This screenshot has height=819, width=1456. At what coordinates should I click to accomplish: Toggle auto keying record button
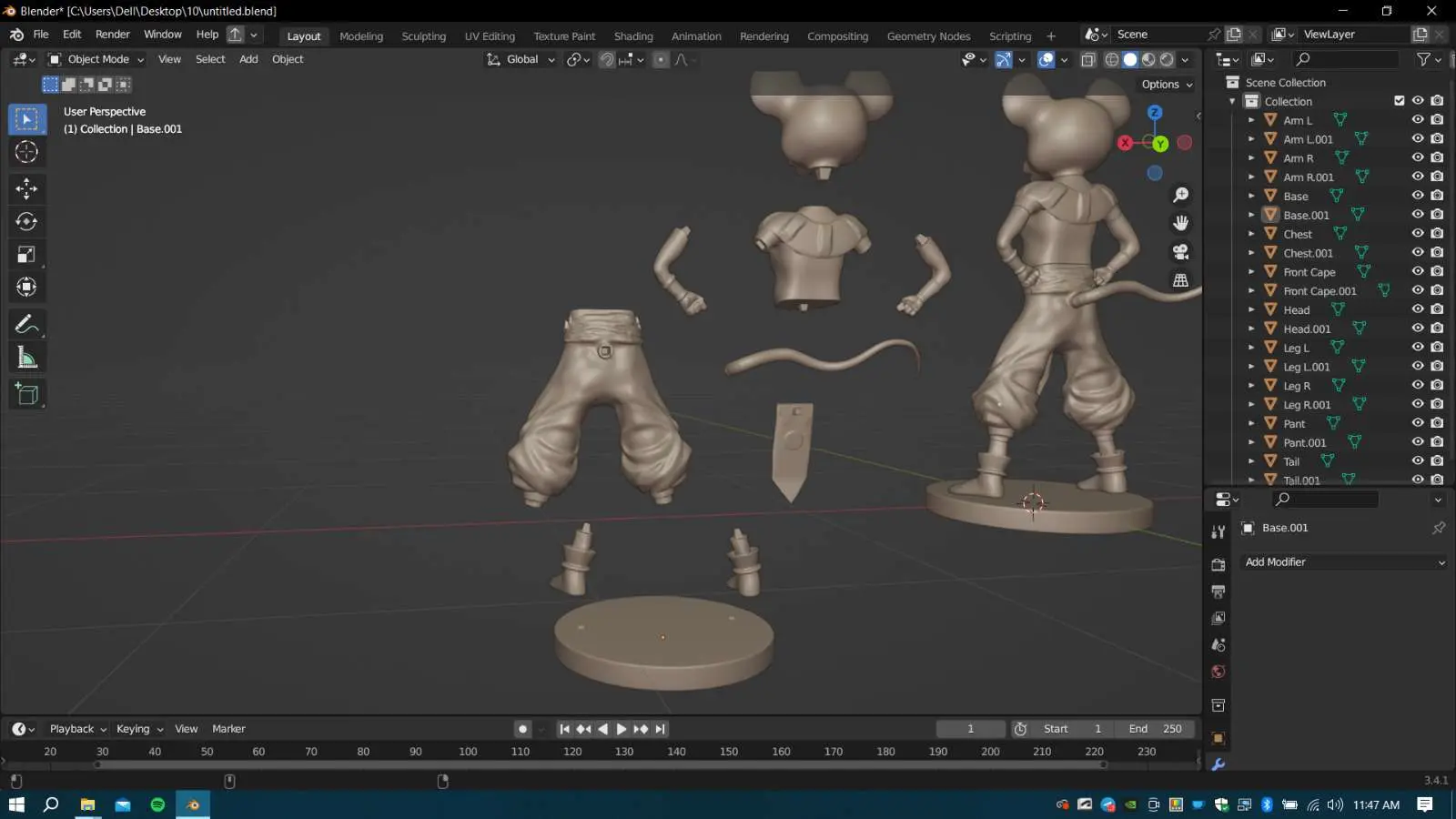pos(522,729)
